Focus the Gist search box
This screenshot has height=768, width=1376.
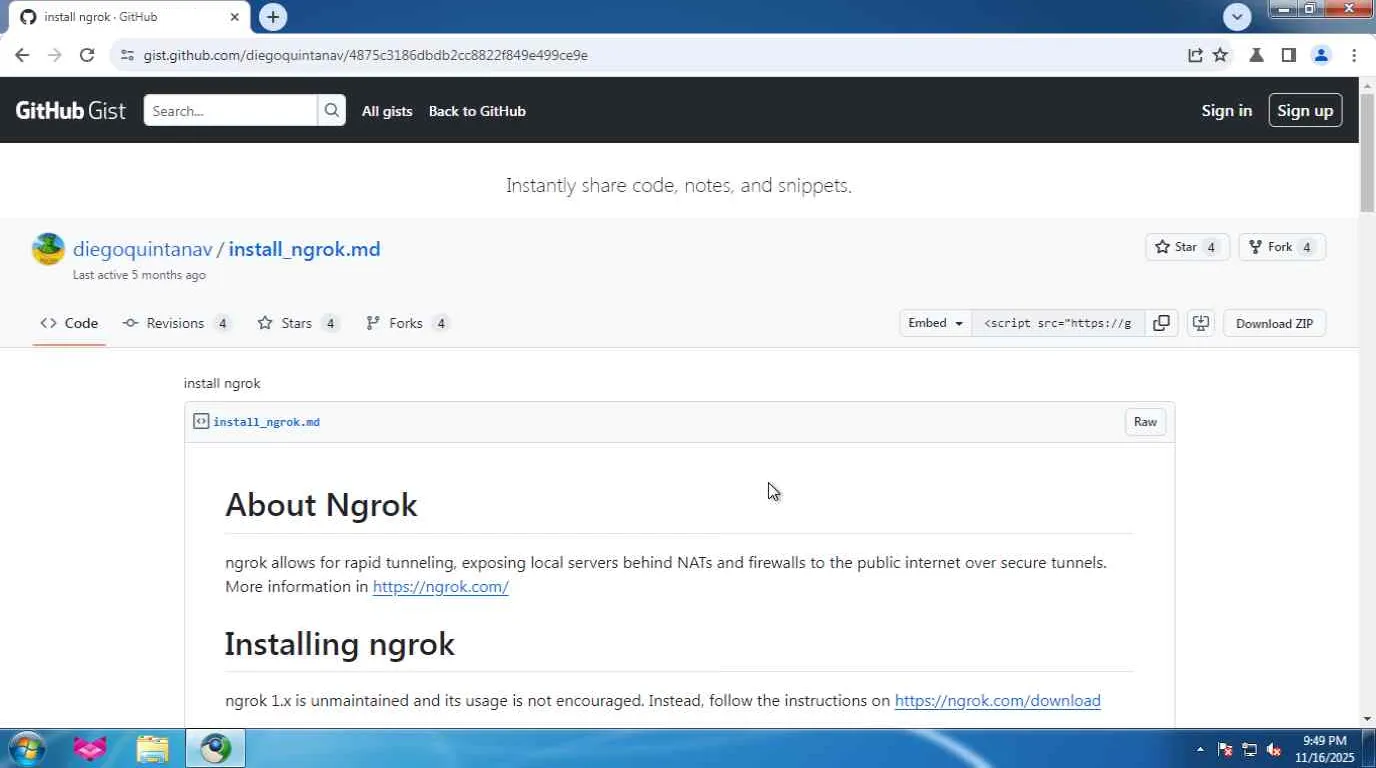point(231,111)
